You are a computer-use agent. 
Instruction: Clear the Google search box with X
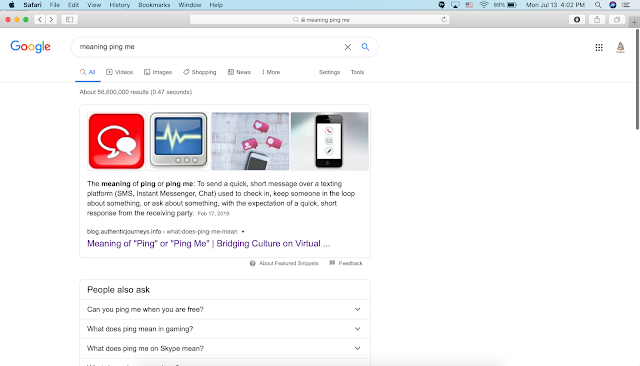(x=347, y=47)
